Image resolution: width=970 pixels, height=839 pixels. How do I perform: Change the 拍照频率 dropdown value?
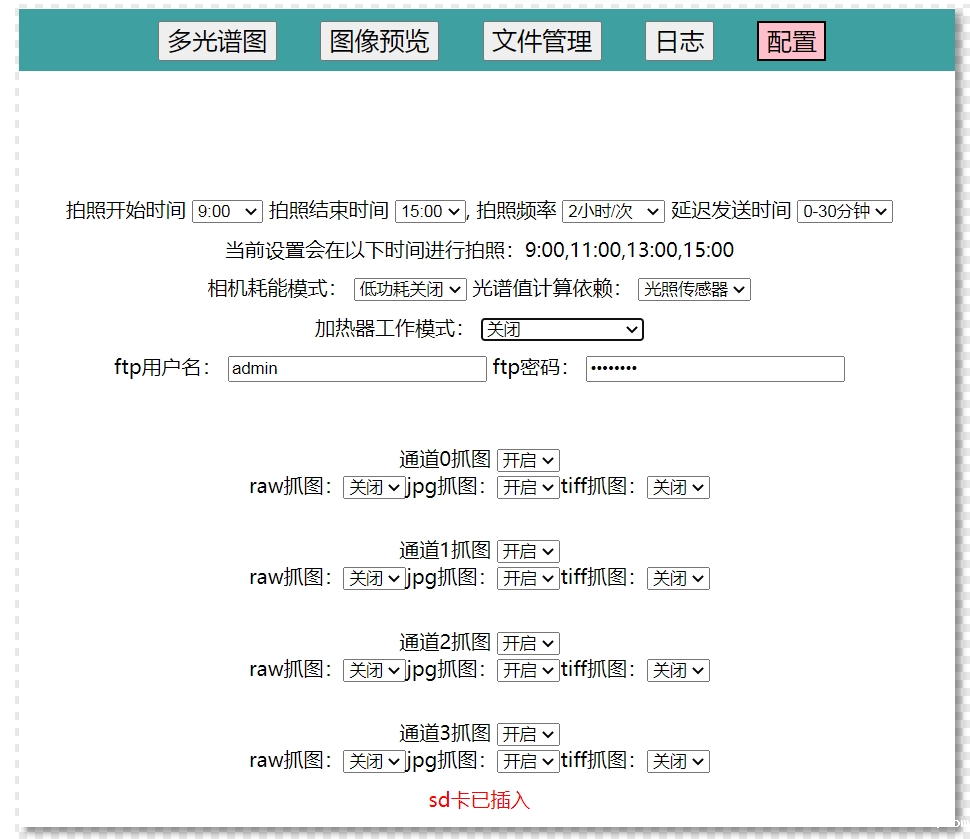613,211
